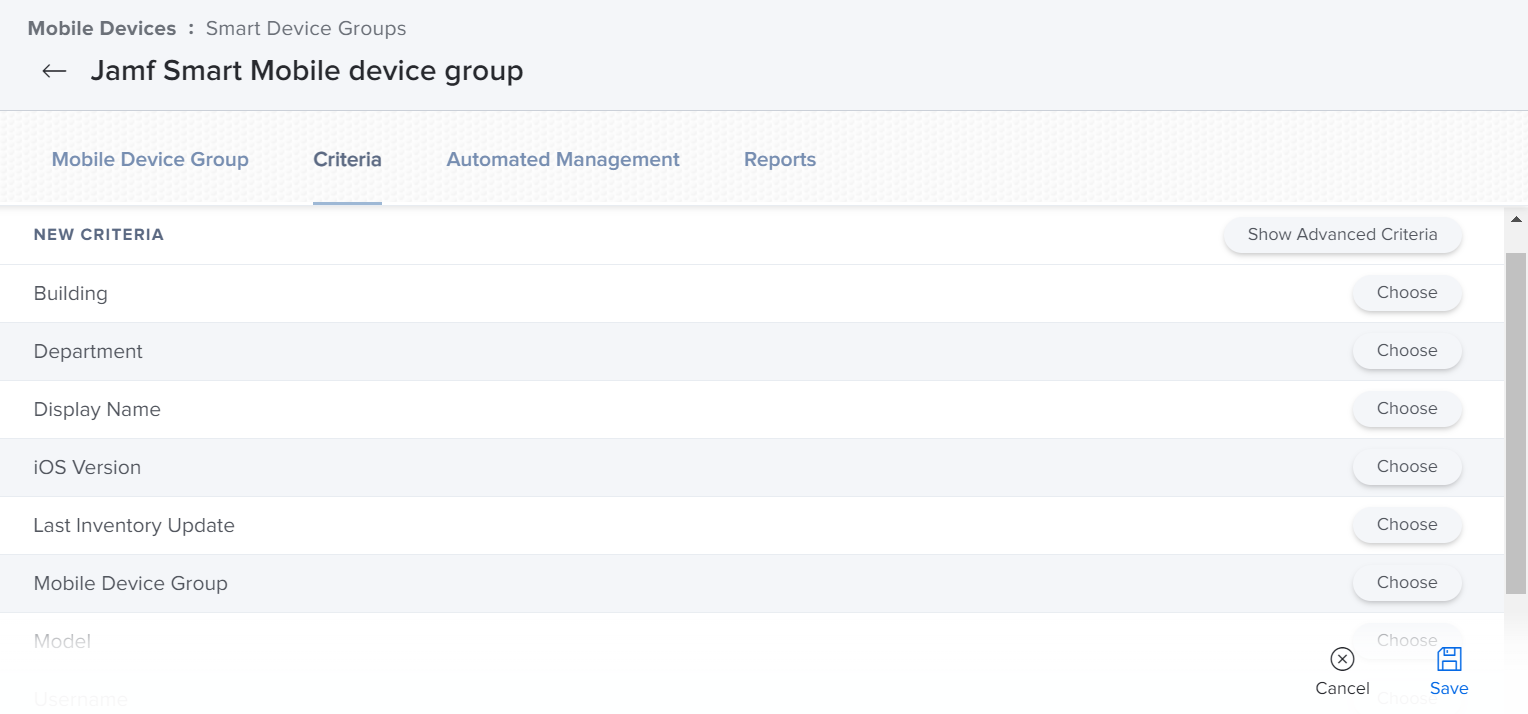The image size is (1528, 714).
Task: Click the Mobile Devices breadcrumb
Action: [x=102, y=28]
